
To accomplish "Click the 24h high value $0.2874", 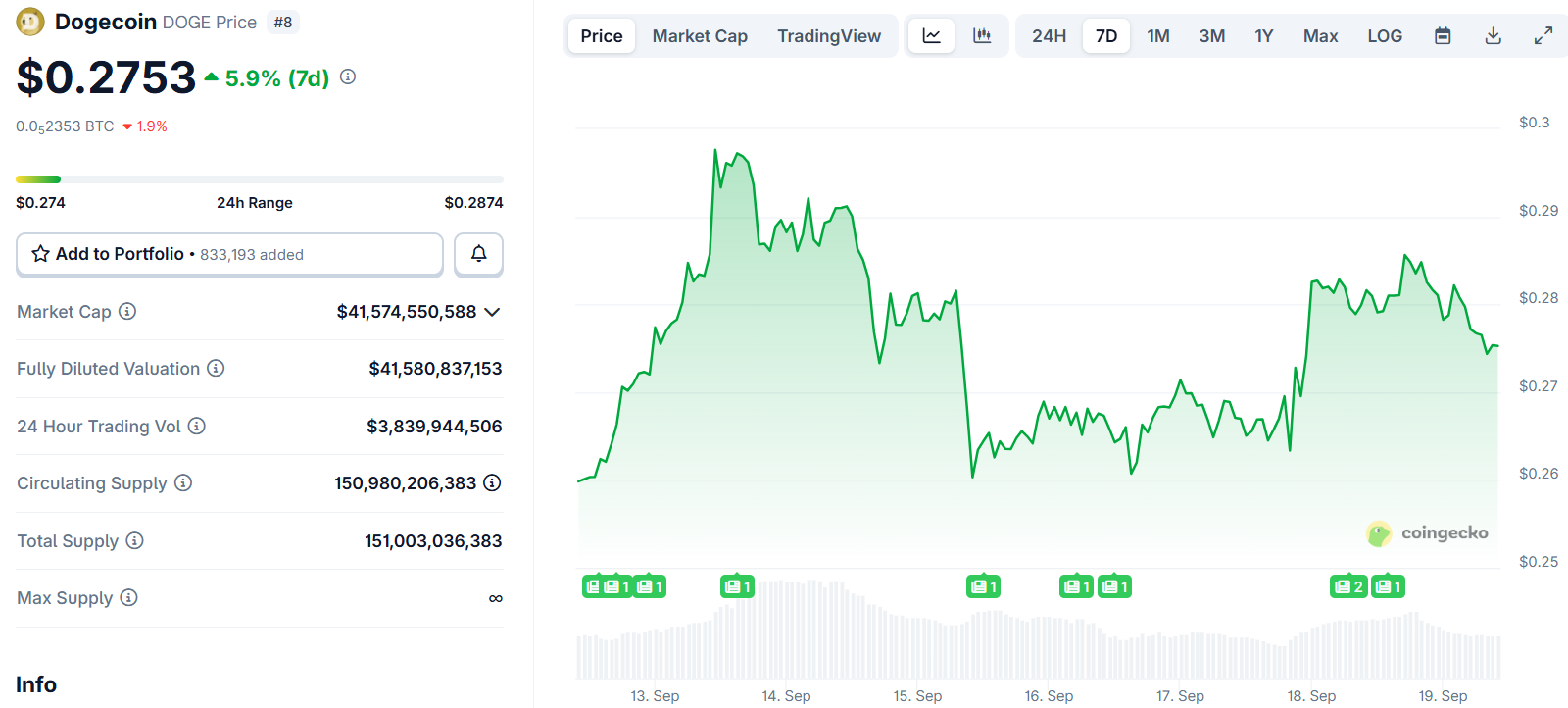I will (x=473, y=202).
